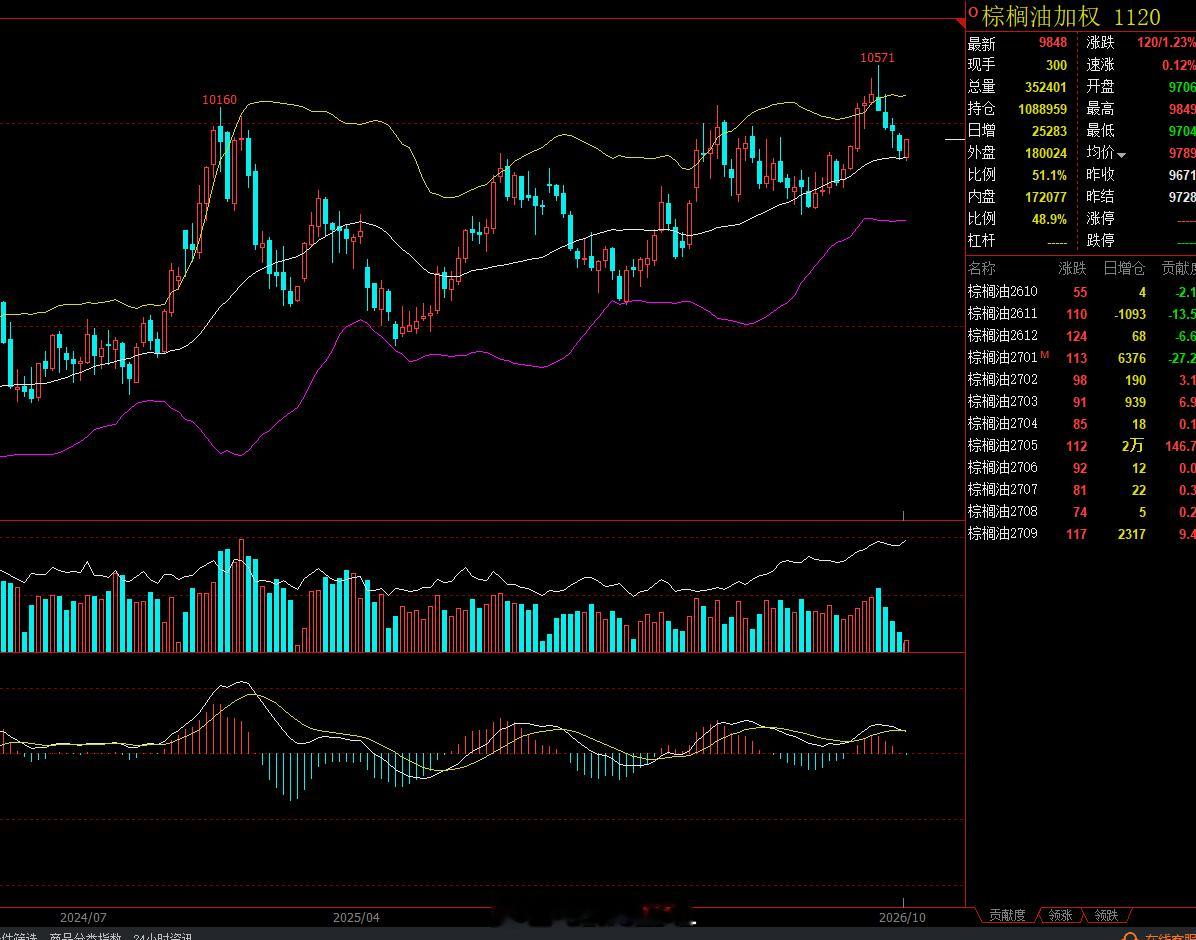Viewport: 1196px width, 940px height.
Task: Click the 10571 high price label on chart
Action: click(877, 58)
